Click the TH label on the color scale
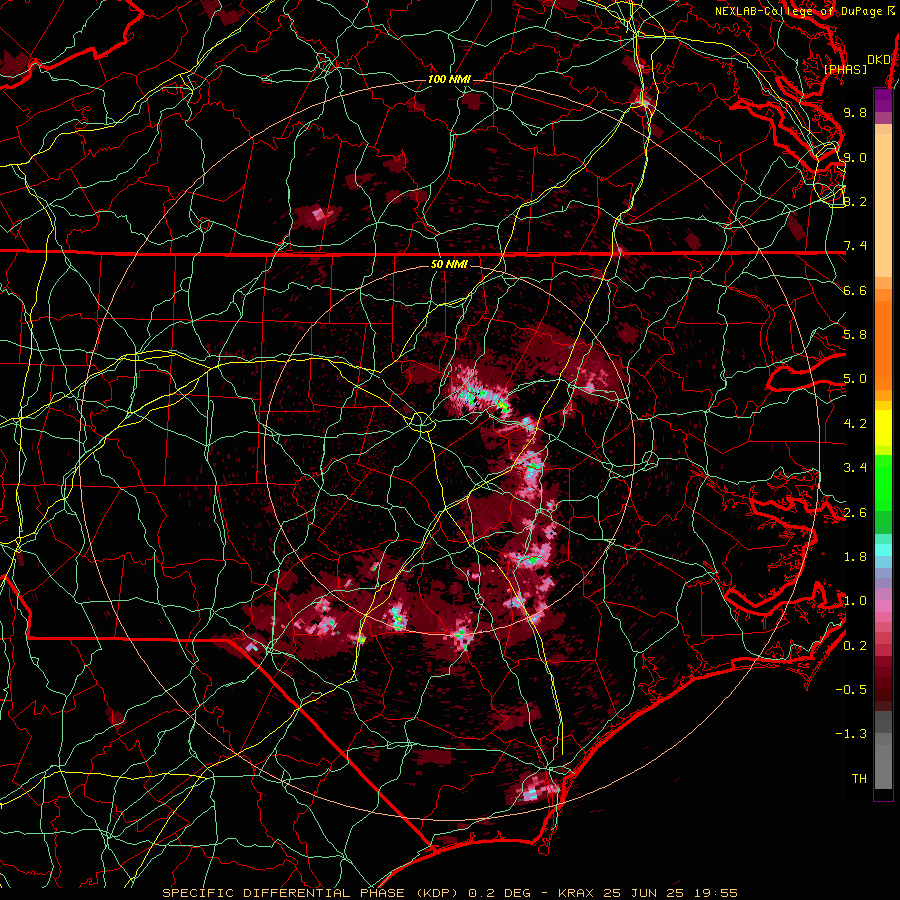The height and width of the screenshot is (900, 900). click(x=859, y=779)
